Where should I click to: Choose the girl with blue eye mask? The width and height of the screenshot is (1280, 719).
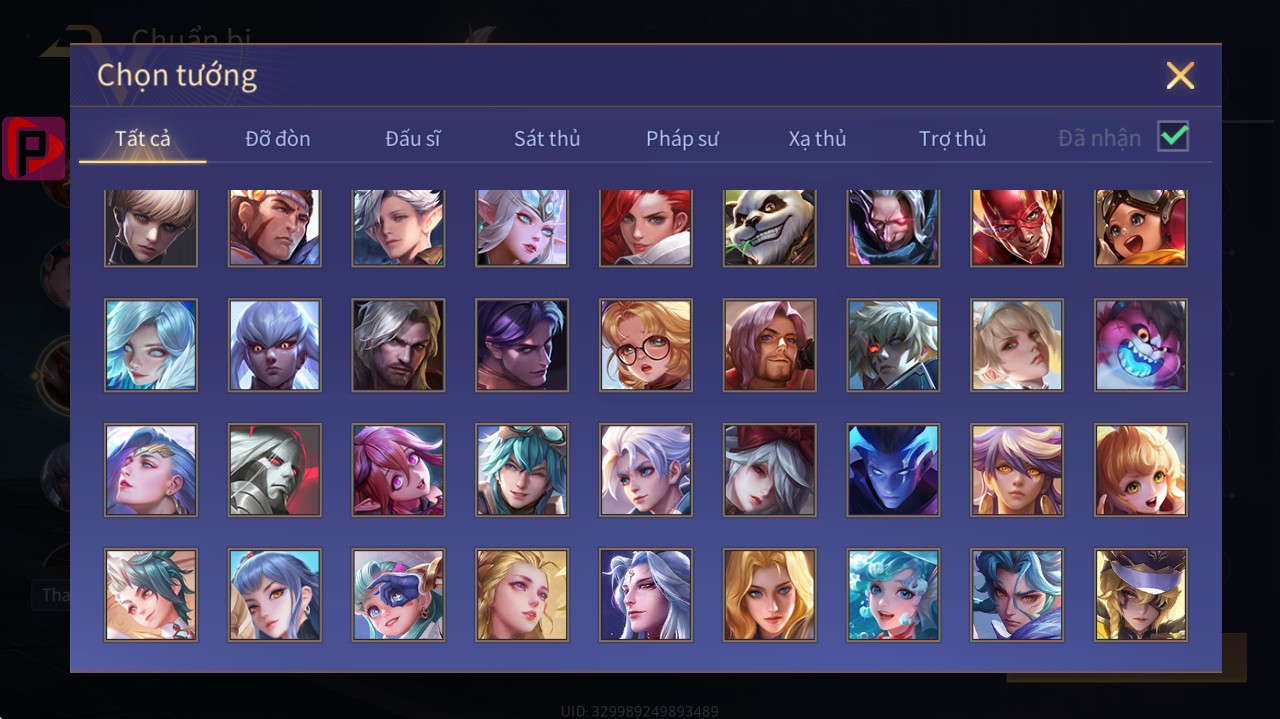pos(398,595)
